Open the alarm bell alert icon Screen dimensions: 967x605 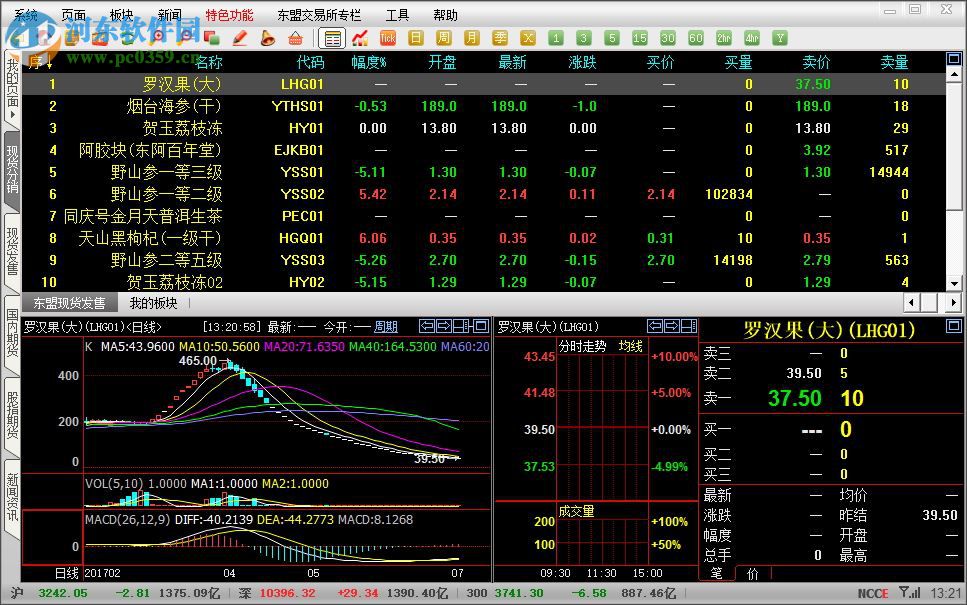[268, 38]
